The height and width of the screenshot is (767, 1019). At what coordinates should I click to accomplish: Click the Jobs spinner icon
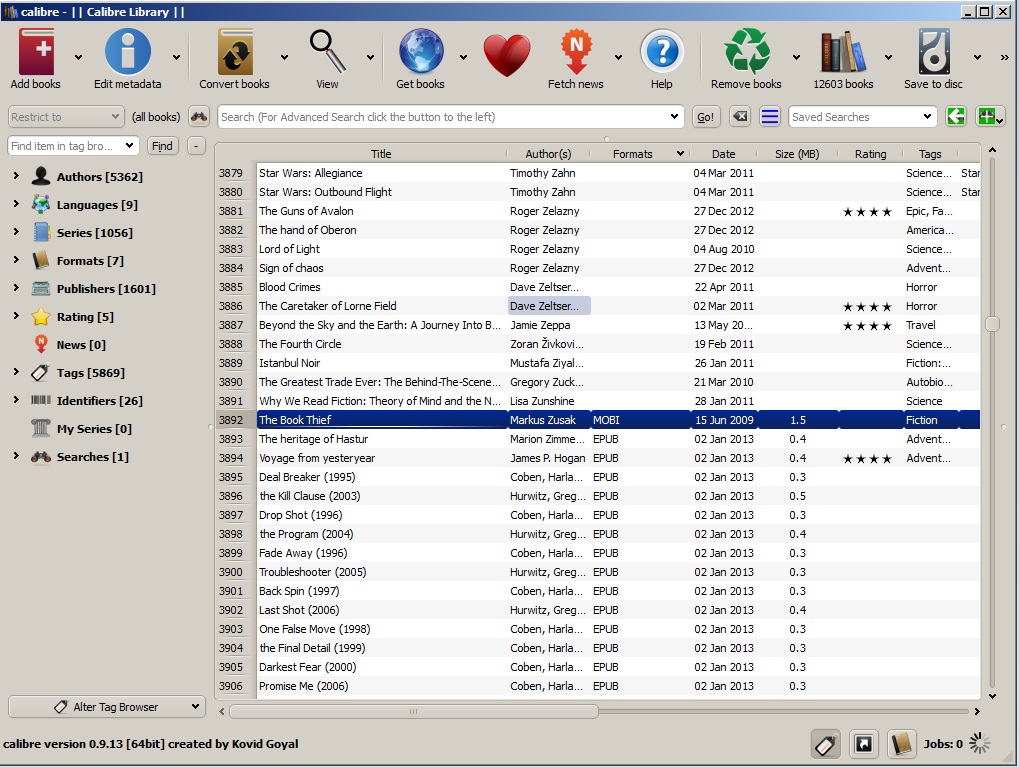tap(979, 744)
